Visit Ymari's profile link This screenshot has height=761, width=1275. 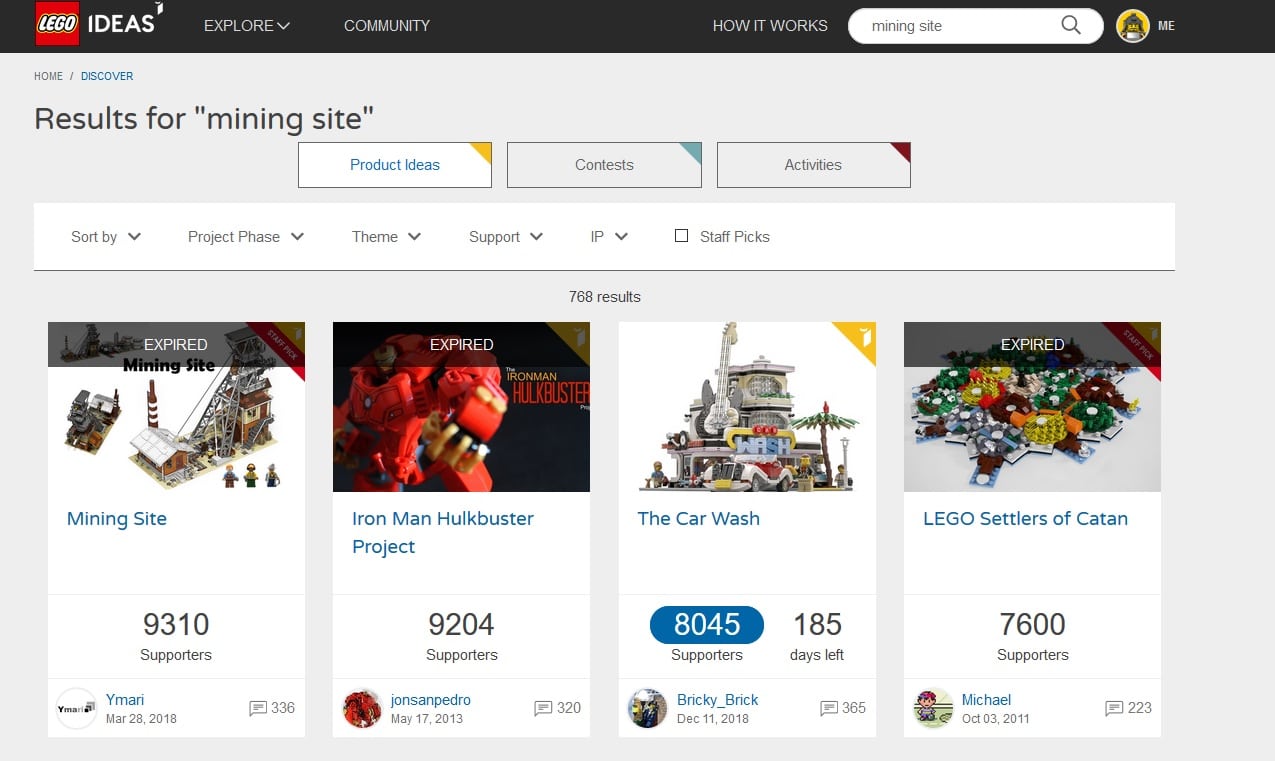coord(125,700)
